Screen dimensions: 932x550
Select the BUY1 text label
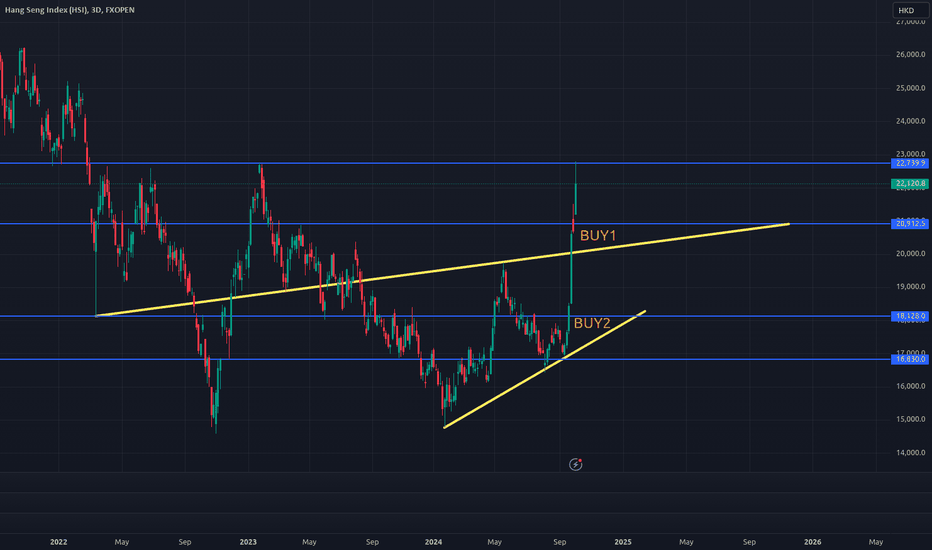(x=598, y=235)
